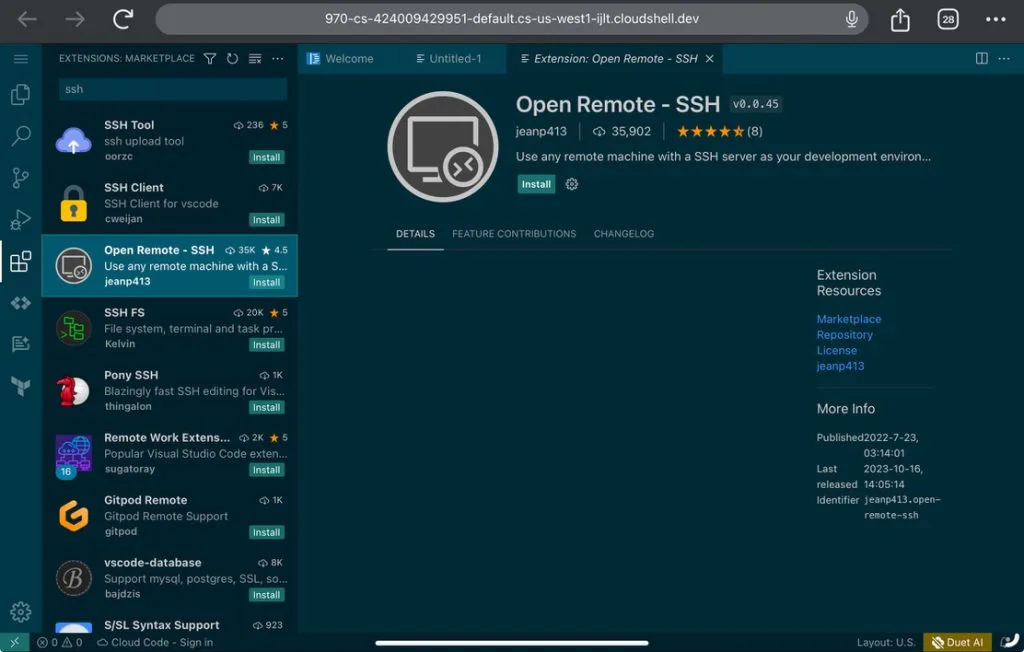The image size is (1024, 652).
Task: Click the five-star rating (8)
Action: [719, 131]
